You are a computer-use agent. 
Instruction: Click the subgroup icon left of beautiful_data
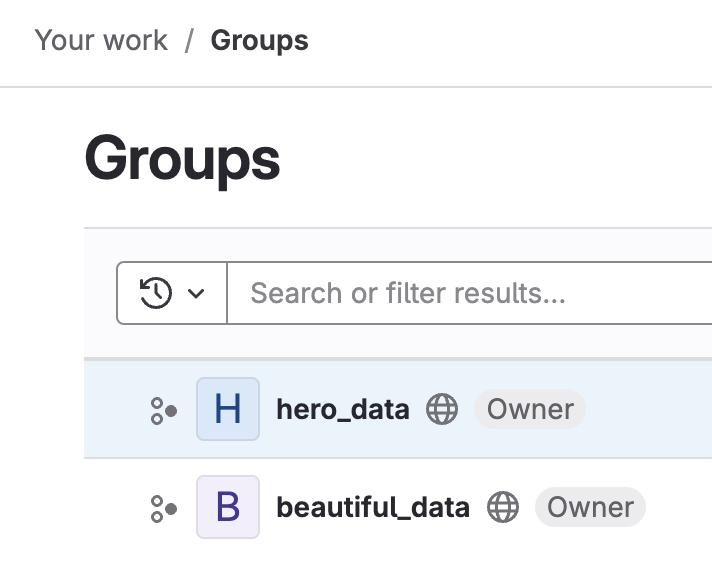(163, 508)
